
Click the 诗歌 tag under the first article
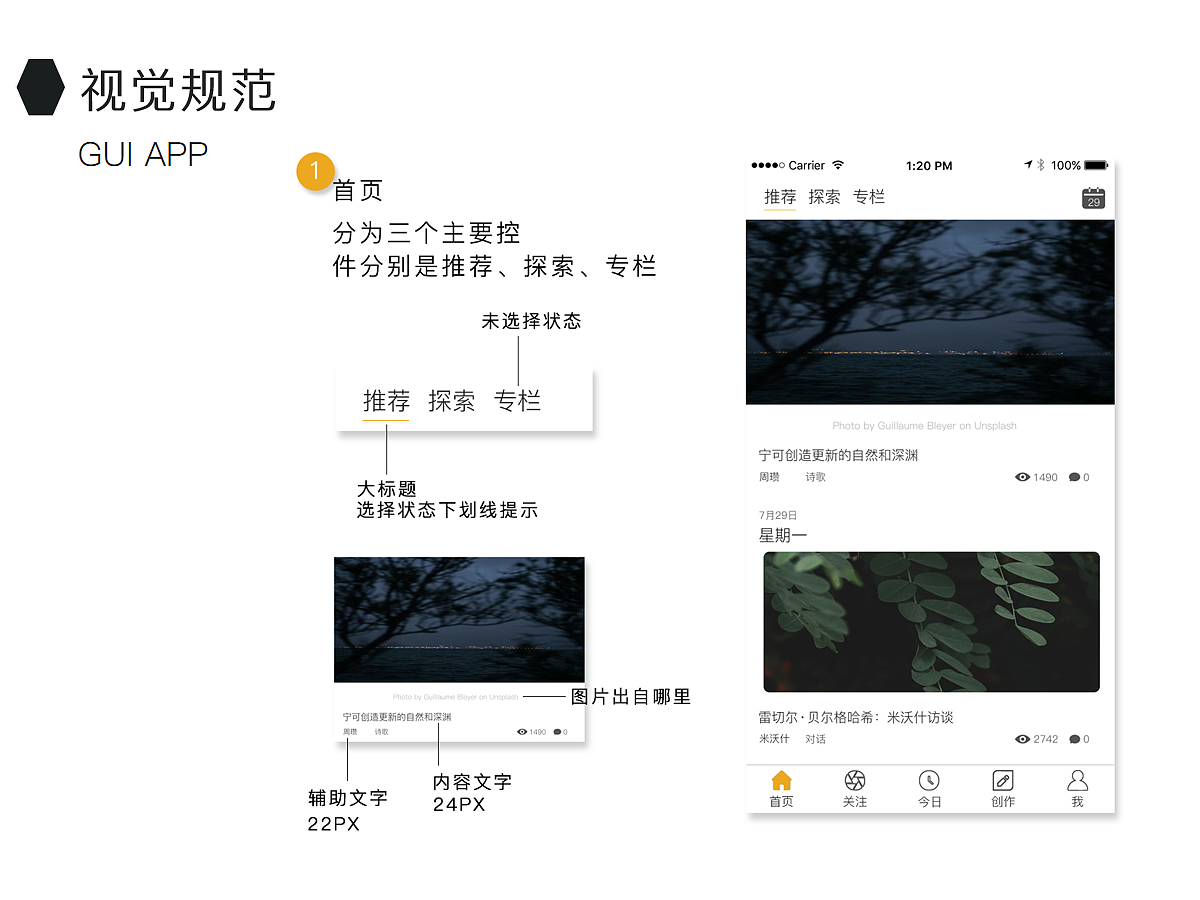814,477
